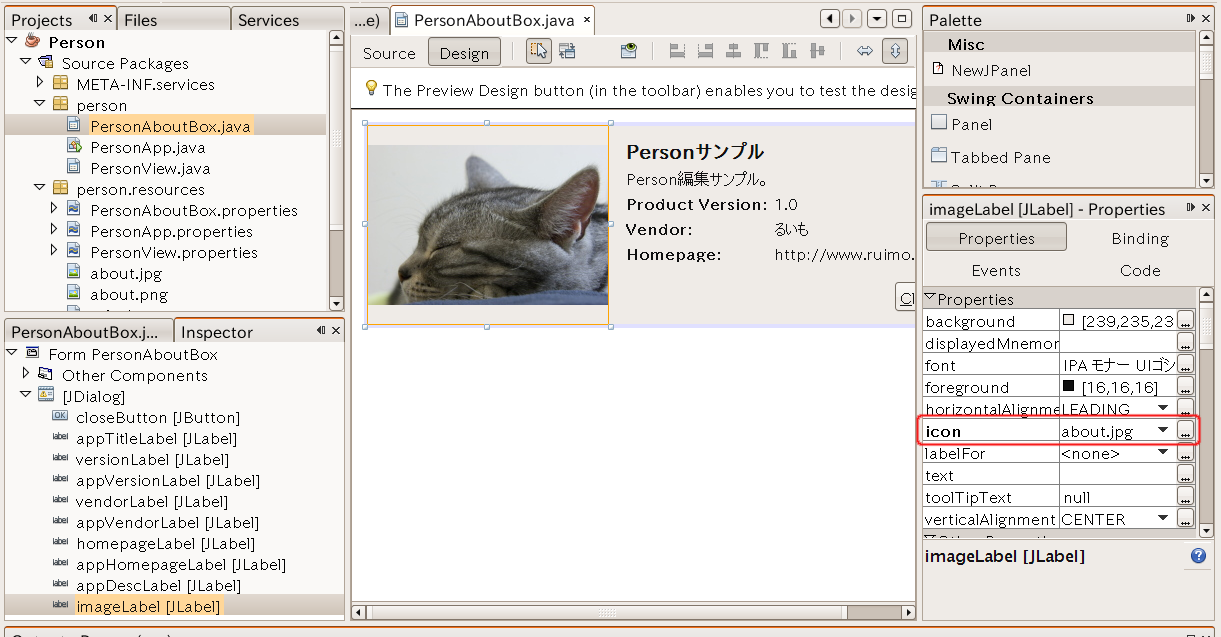Toggle the Design view button
Viewport: 1221px width, 637px height.
point(464,53)
